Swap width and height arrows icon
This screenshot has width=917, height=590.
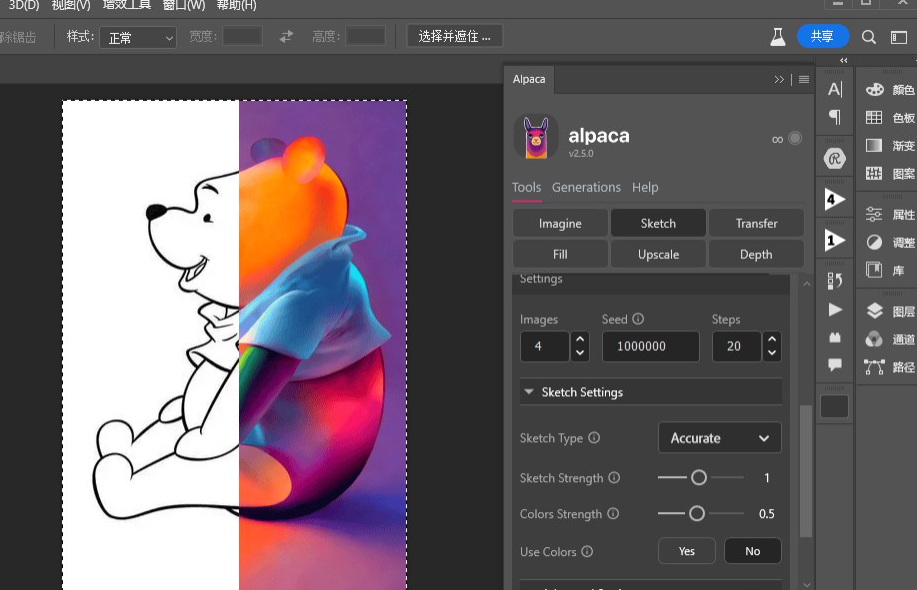click(286, 37)
